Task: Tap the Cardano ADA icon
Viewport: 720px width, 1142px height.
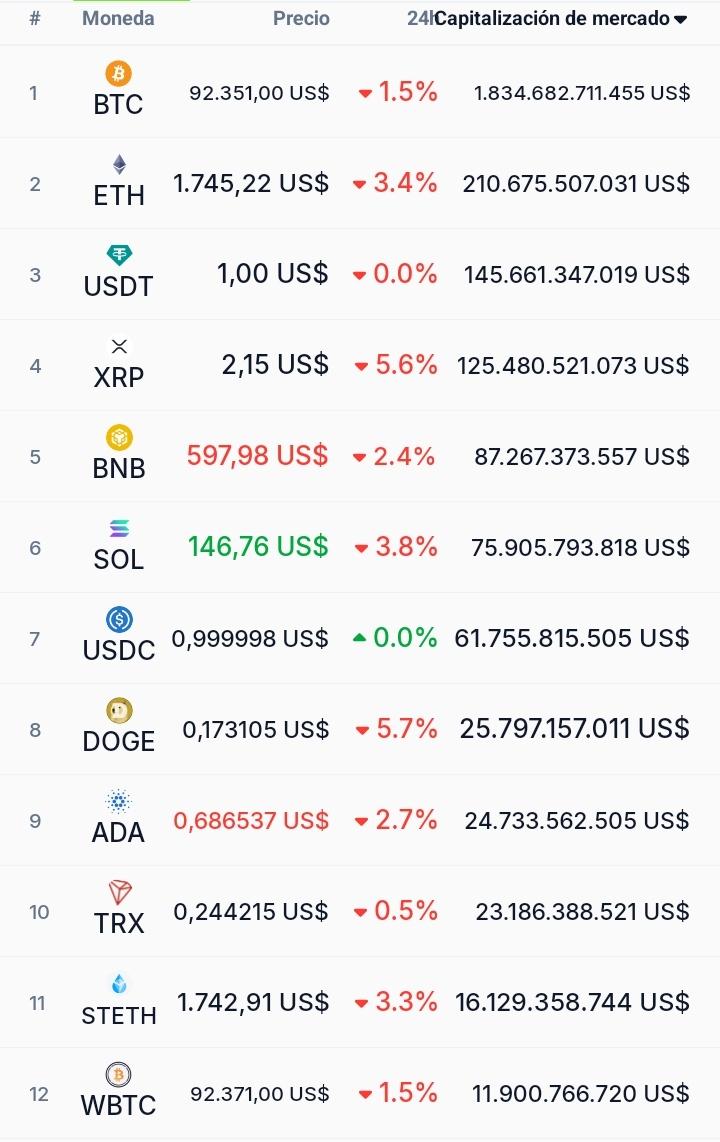Action: pyautogui.click(x=119, y=801)
